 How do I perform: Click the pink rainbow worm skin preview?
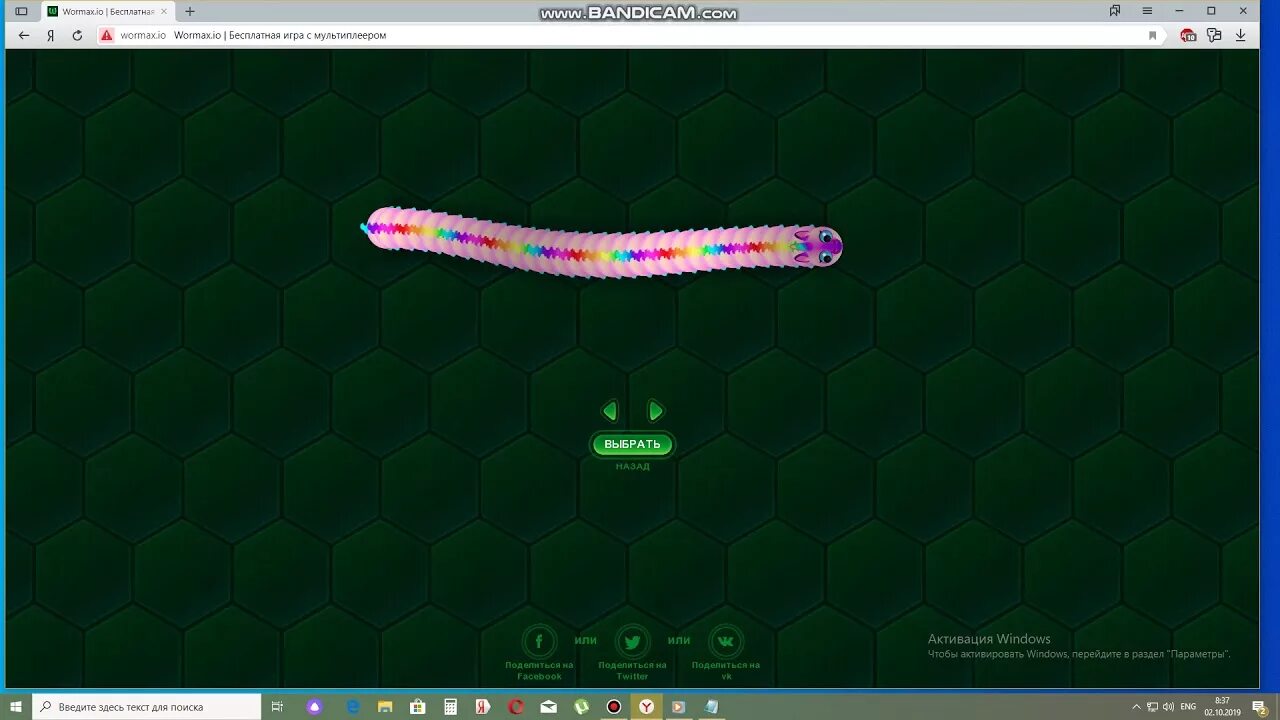602,242
